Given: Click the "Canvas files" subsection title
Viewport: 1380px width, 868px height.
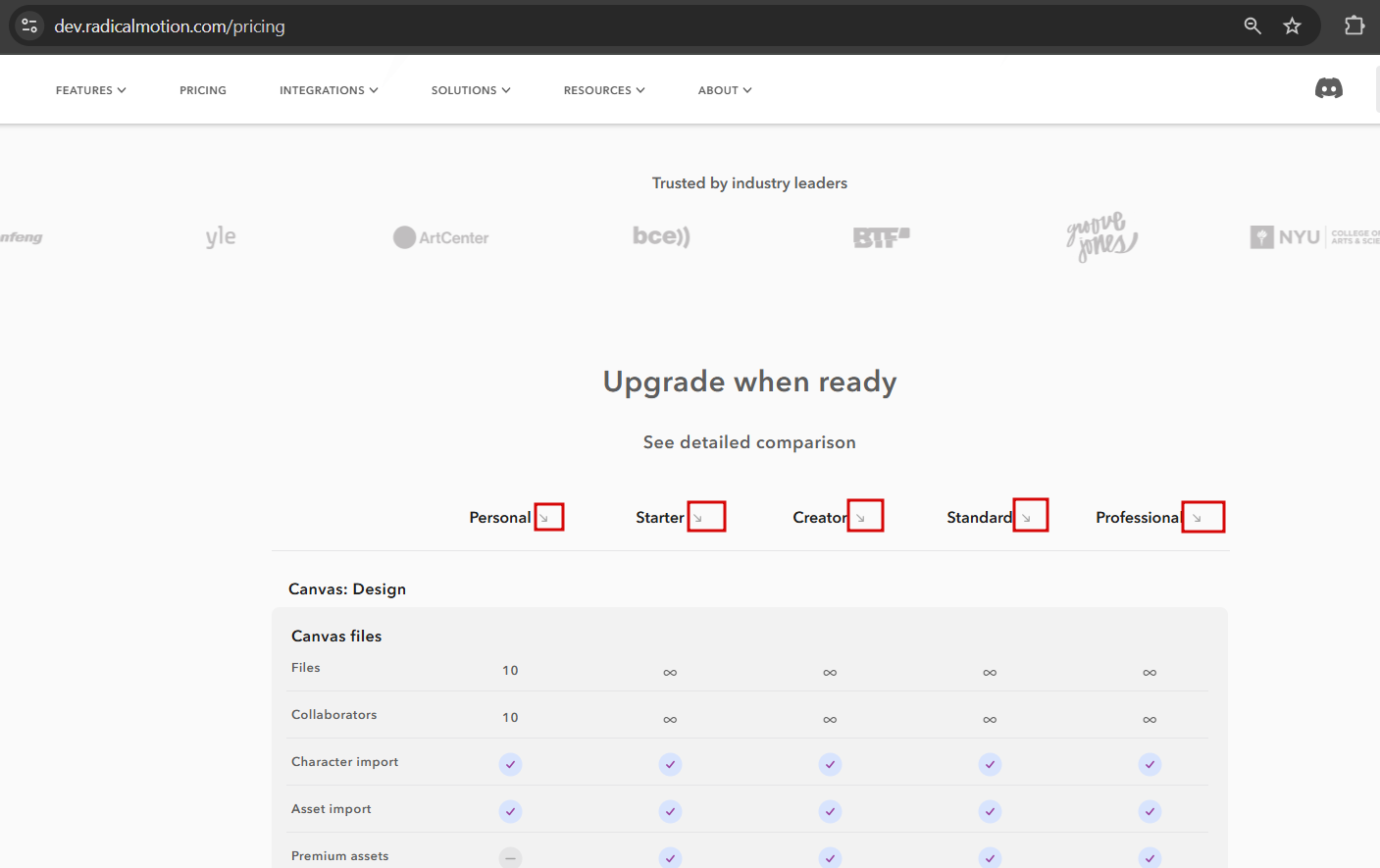Looking at the screenshot, I should point(336,637).
